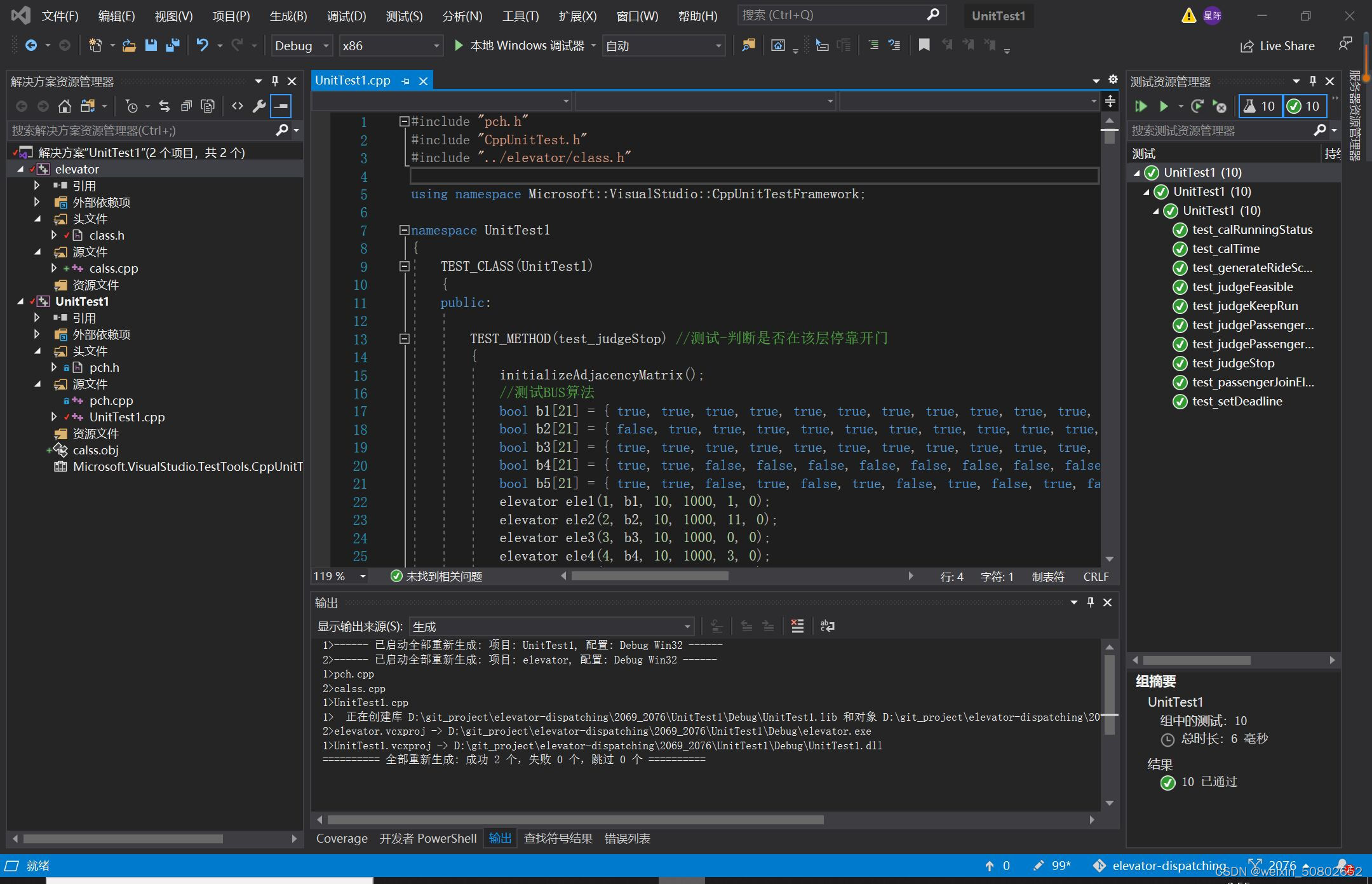Image resolution: width=1372 pixels, height=884 pixels.
Task: Click the Find in Files icon in the toolbar
Action: (748, 45)
